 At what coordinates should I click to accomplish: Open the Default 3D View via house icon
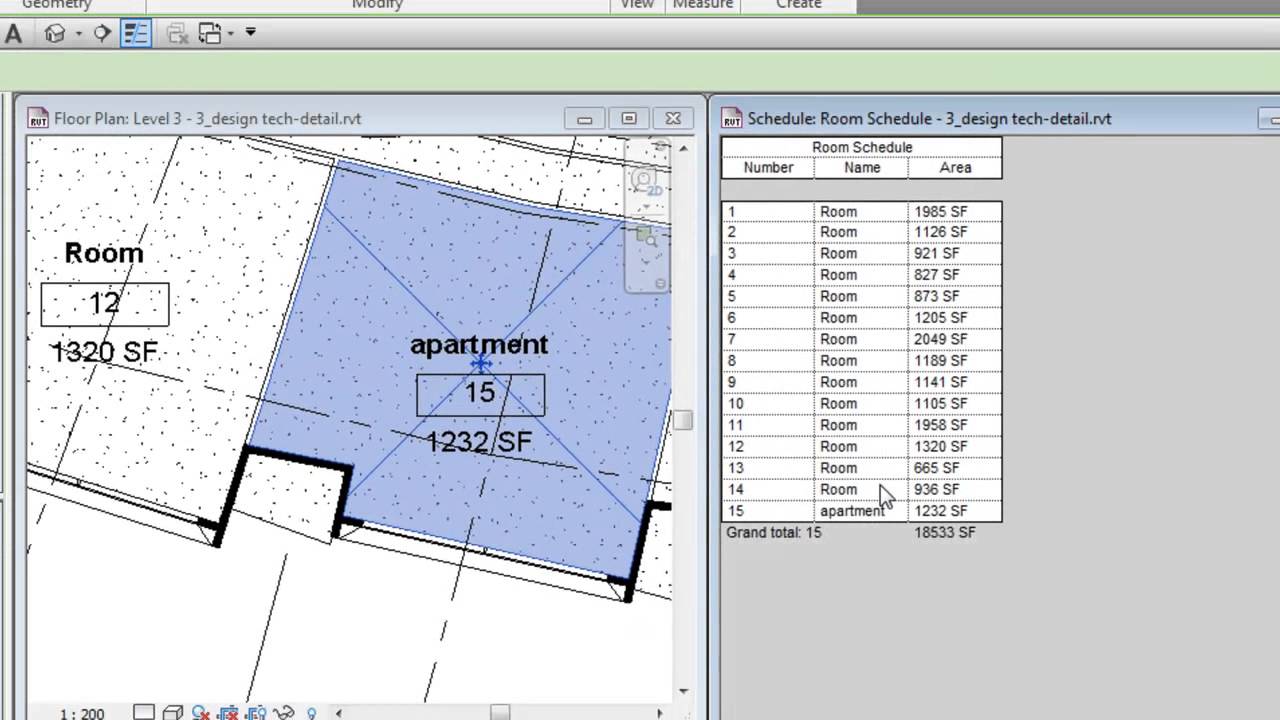point(54,33)
